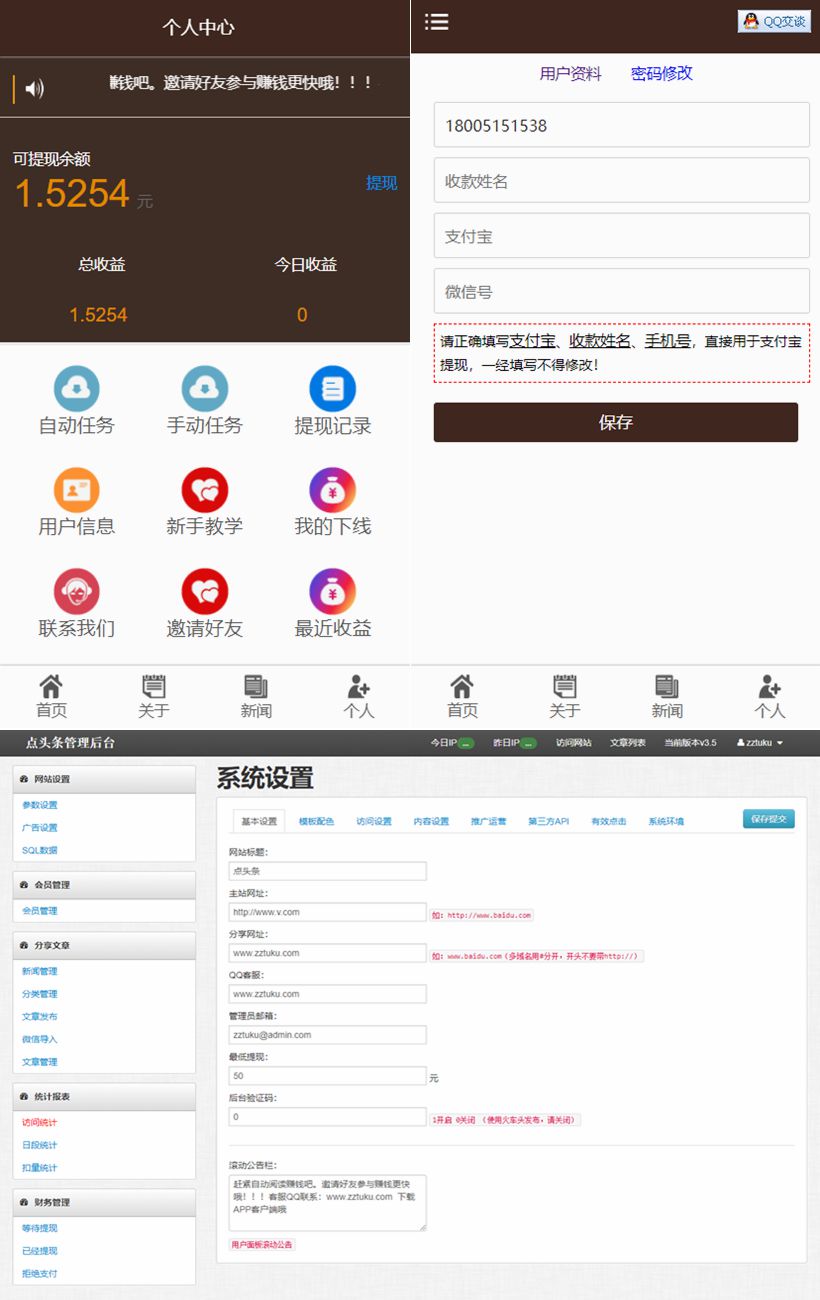Open the 最近收益 money bag icon

[332, 591]
